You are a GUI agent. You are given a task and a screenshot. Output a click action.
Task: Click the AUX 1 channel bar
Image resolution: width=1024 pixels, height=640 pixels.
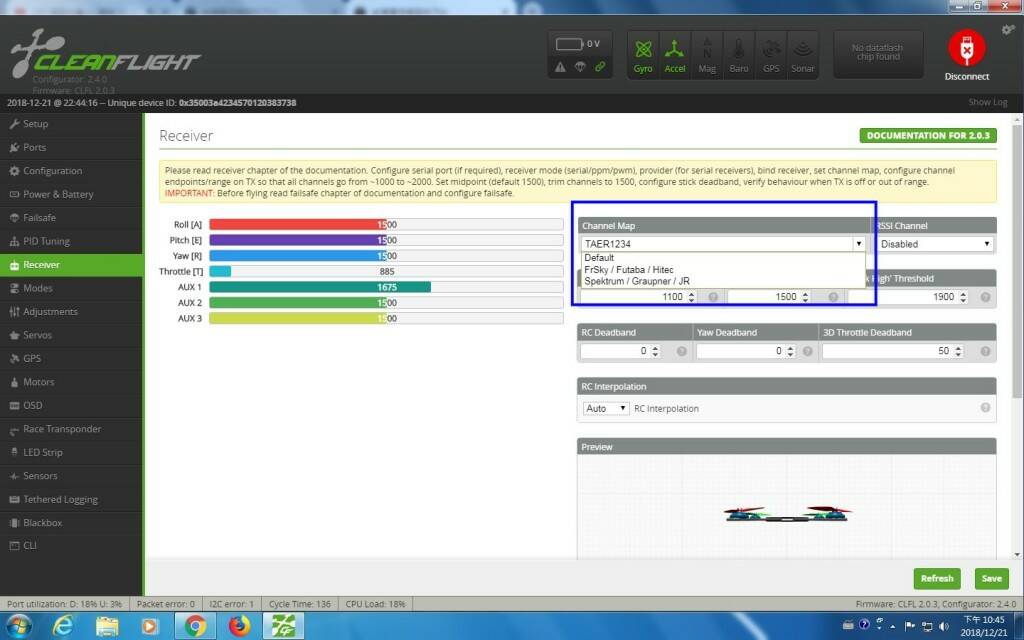pyautogui.click(x=386, y=287)
